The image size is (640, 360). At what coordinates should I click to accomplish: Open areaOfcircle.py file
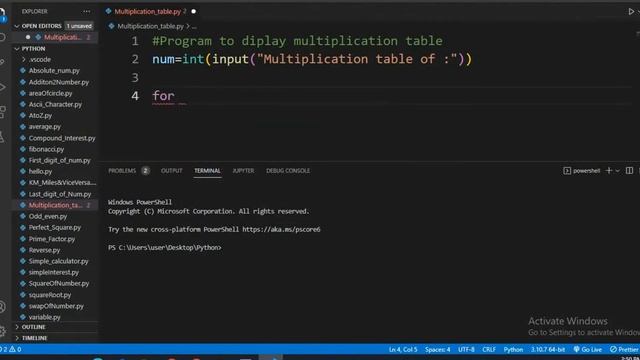pyautogui.click(x=50, y=93)
